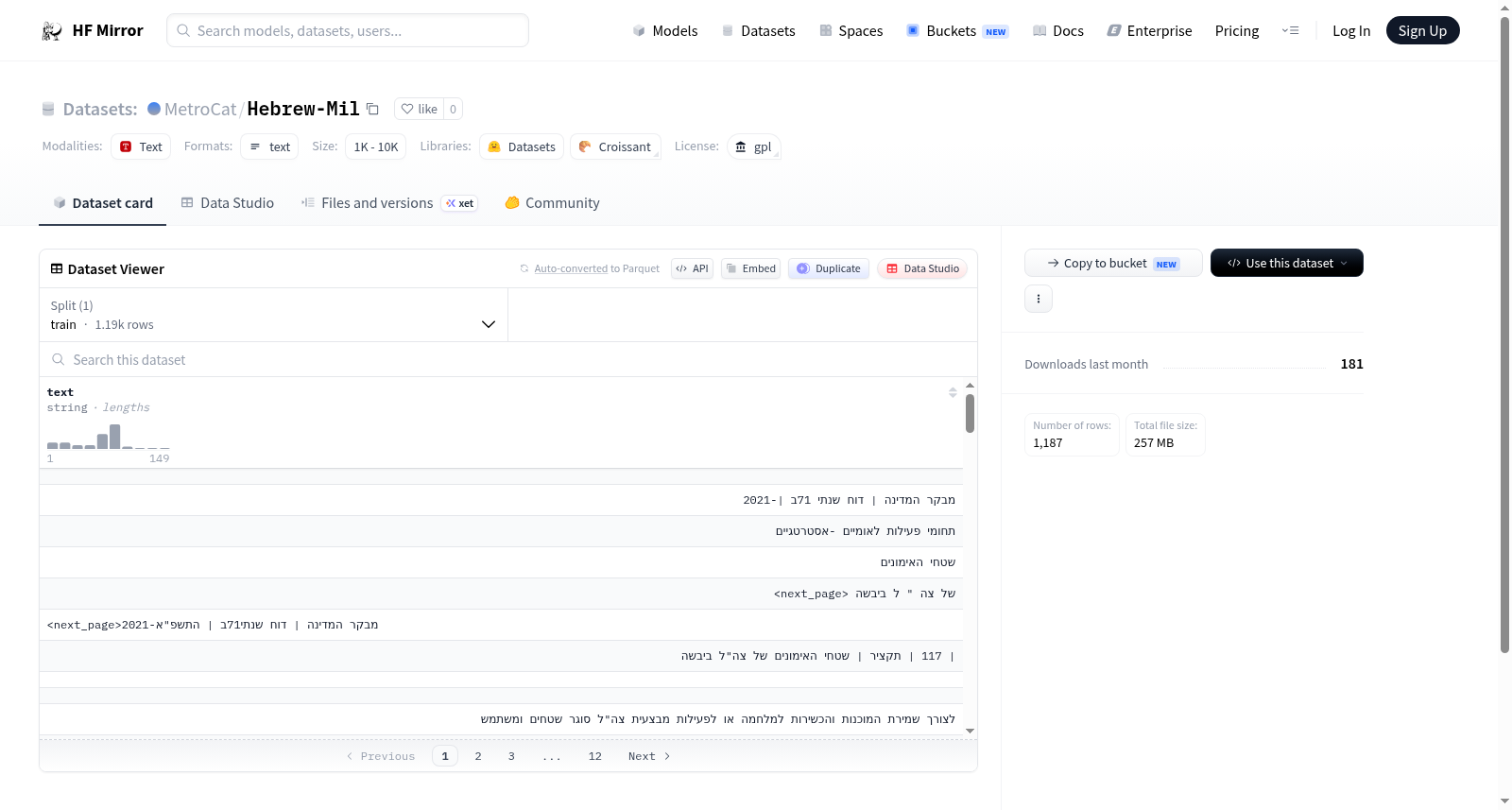Click the text format tag
The image size is (1512, 810).
[x=269, y=146]
